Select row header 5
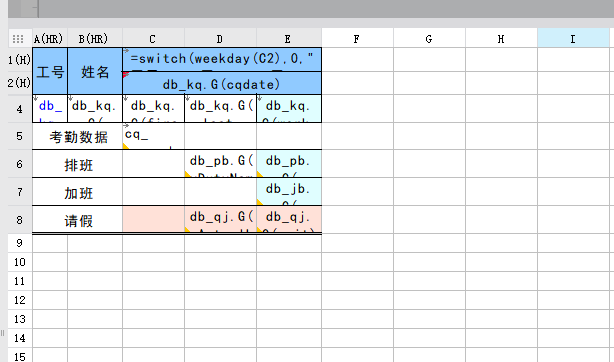 tap(20, 136)
